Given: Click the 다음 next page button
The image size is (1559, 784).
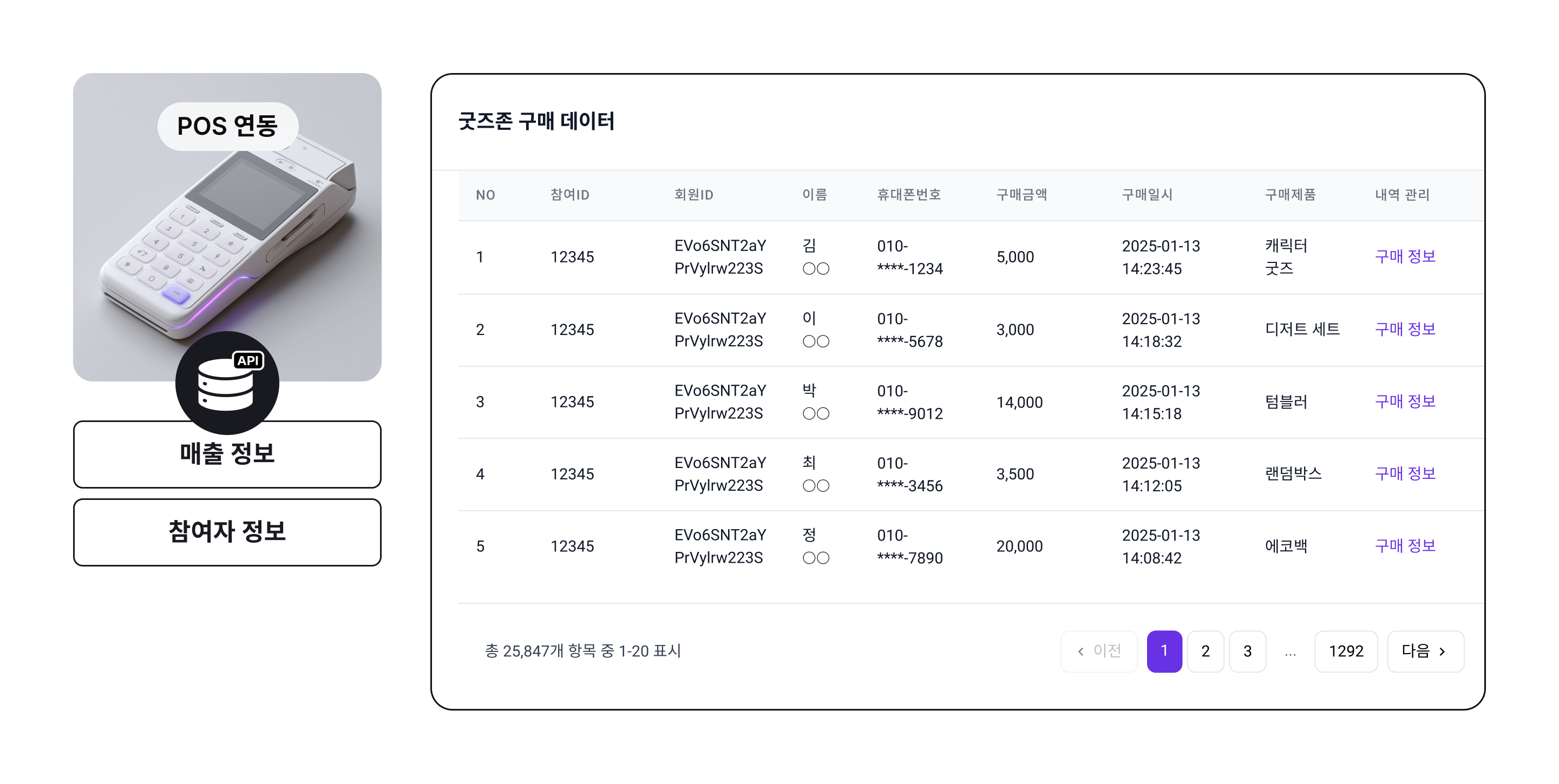Looking at the screenshot, I should (1425, 651).
